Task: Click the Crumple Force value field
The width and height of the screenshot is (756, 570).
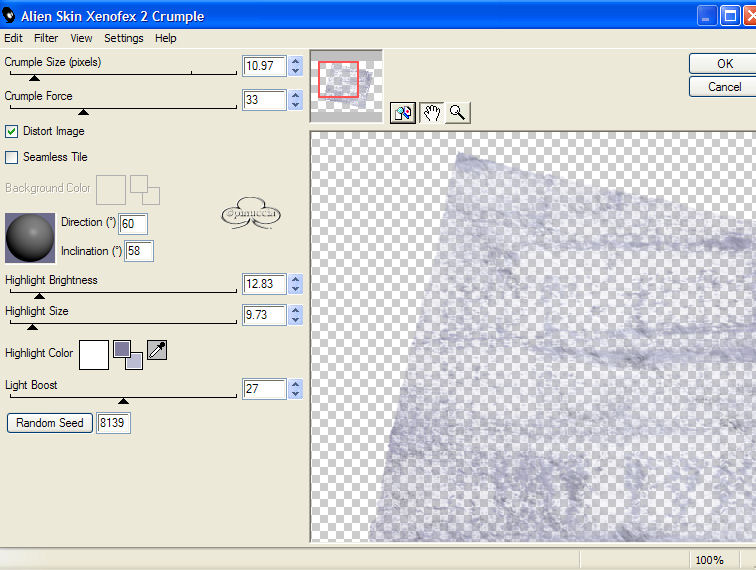Action: [264, 100]
